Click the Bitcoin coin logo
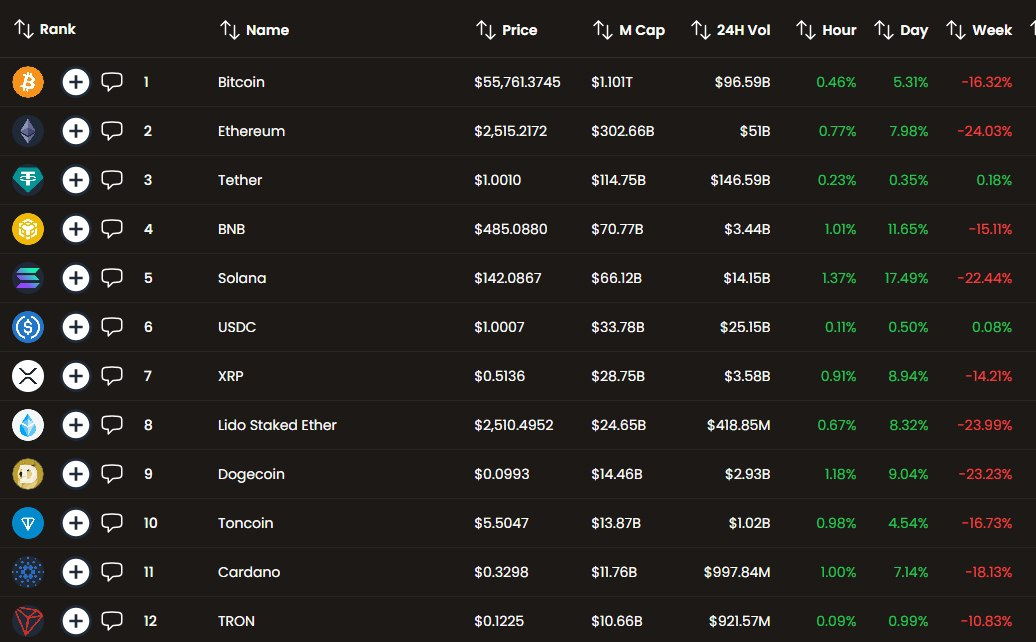This screenshot has width=1036, height=642. pyautogui.click(x=28, y=82)
